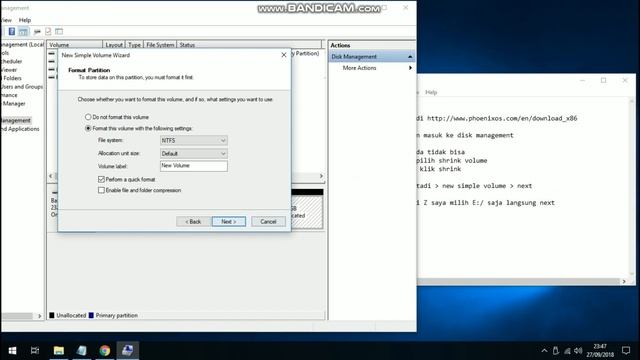Open File Explorer from taskbar
This screenshot has height=360, width=640.
(59, 351)
